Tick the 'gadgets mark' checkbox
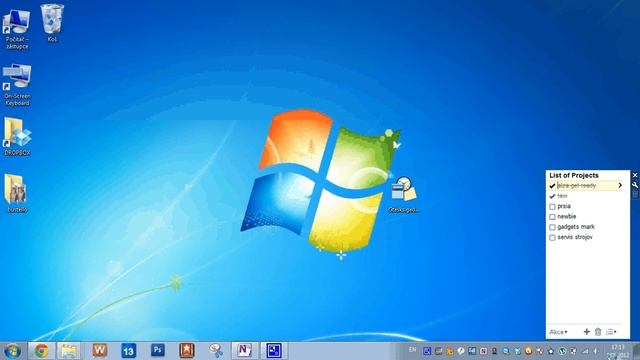Image resolution: width=640 pixels, height=360 pixels. (552, 227)
